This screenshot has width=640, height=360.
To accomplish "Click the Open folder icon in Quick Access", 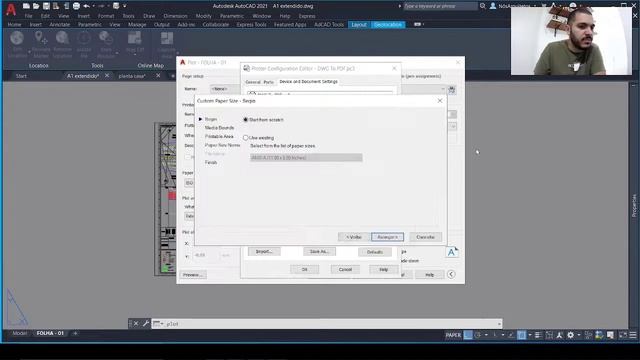I will [36, 6].
